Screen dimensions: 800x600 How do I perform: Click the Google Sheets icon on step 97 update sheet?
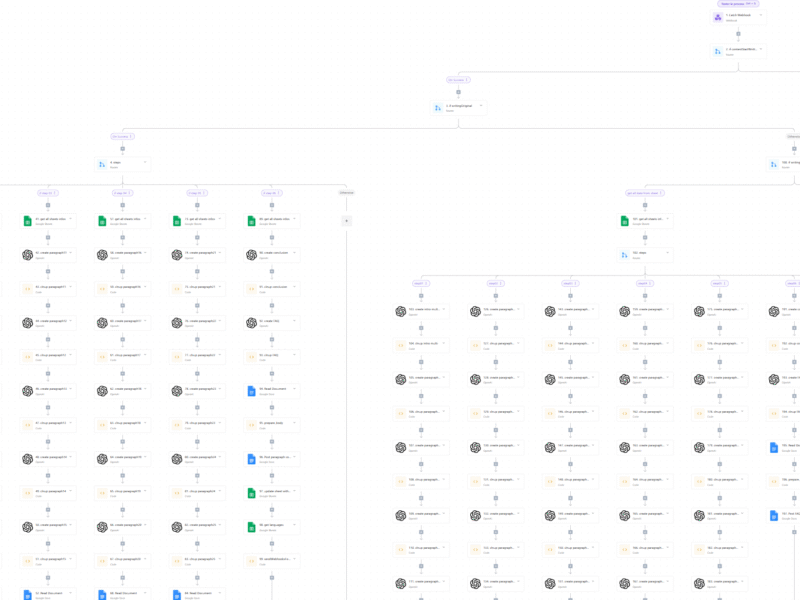tap(252, 493)
